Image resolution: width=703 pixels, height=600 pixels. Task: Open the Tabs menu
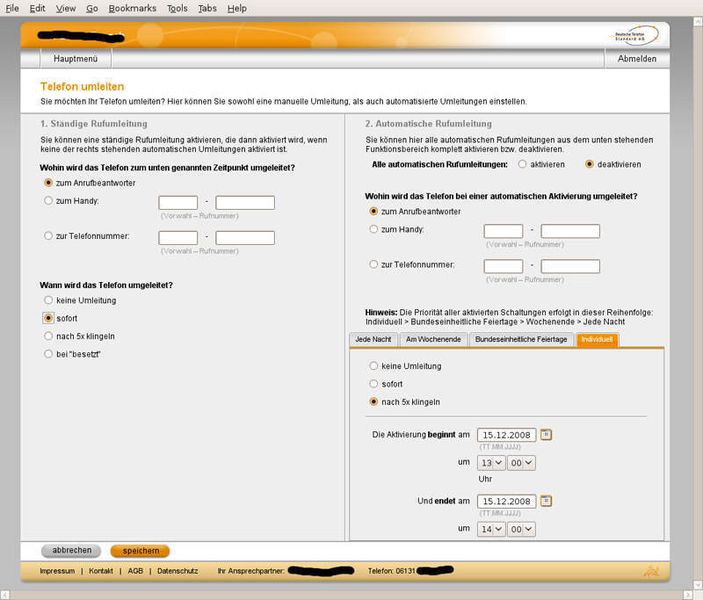click(x=207, y=8)
